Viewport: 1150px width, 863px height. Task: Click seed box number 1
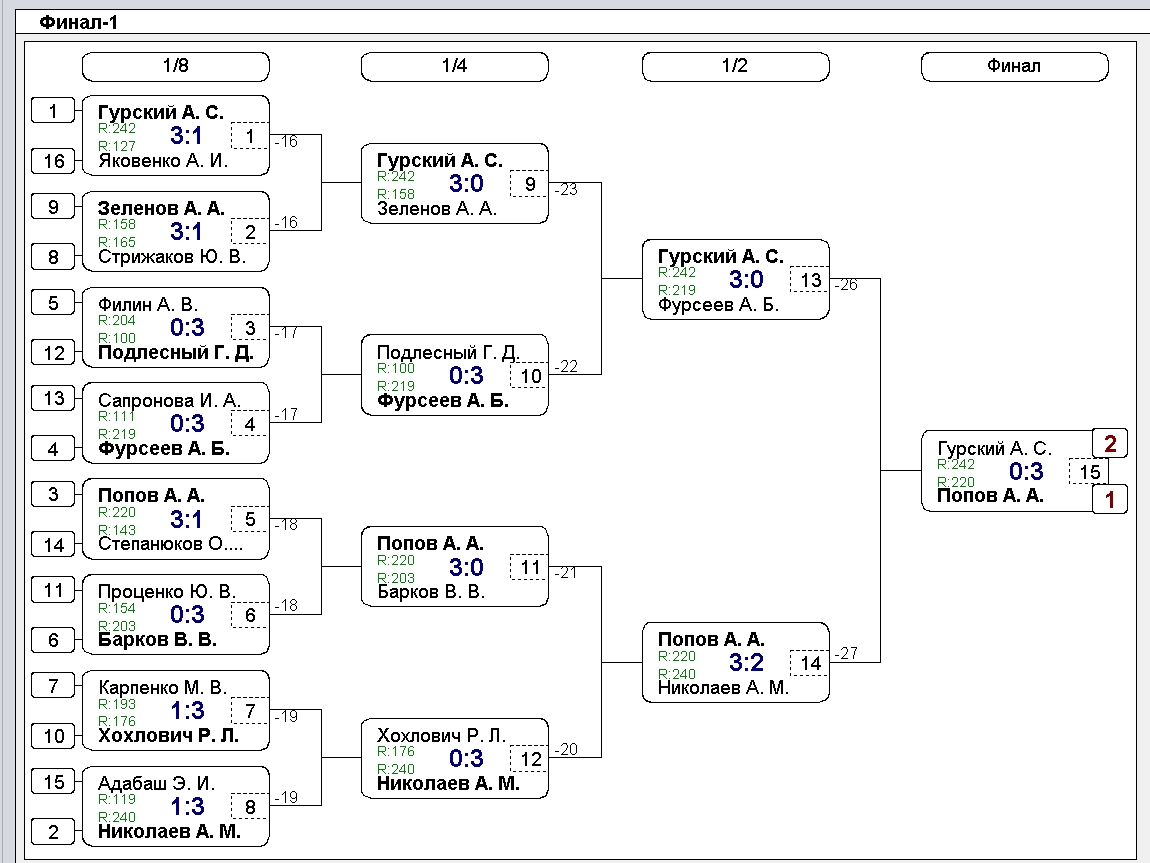[53, 111]
